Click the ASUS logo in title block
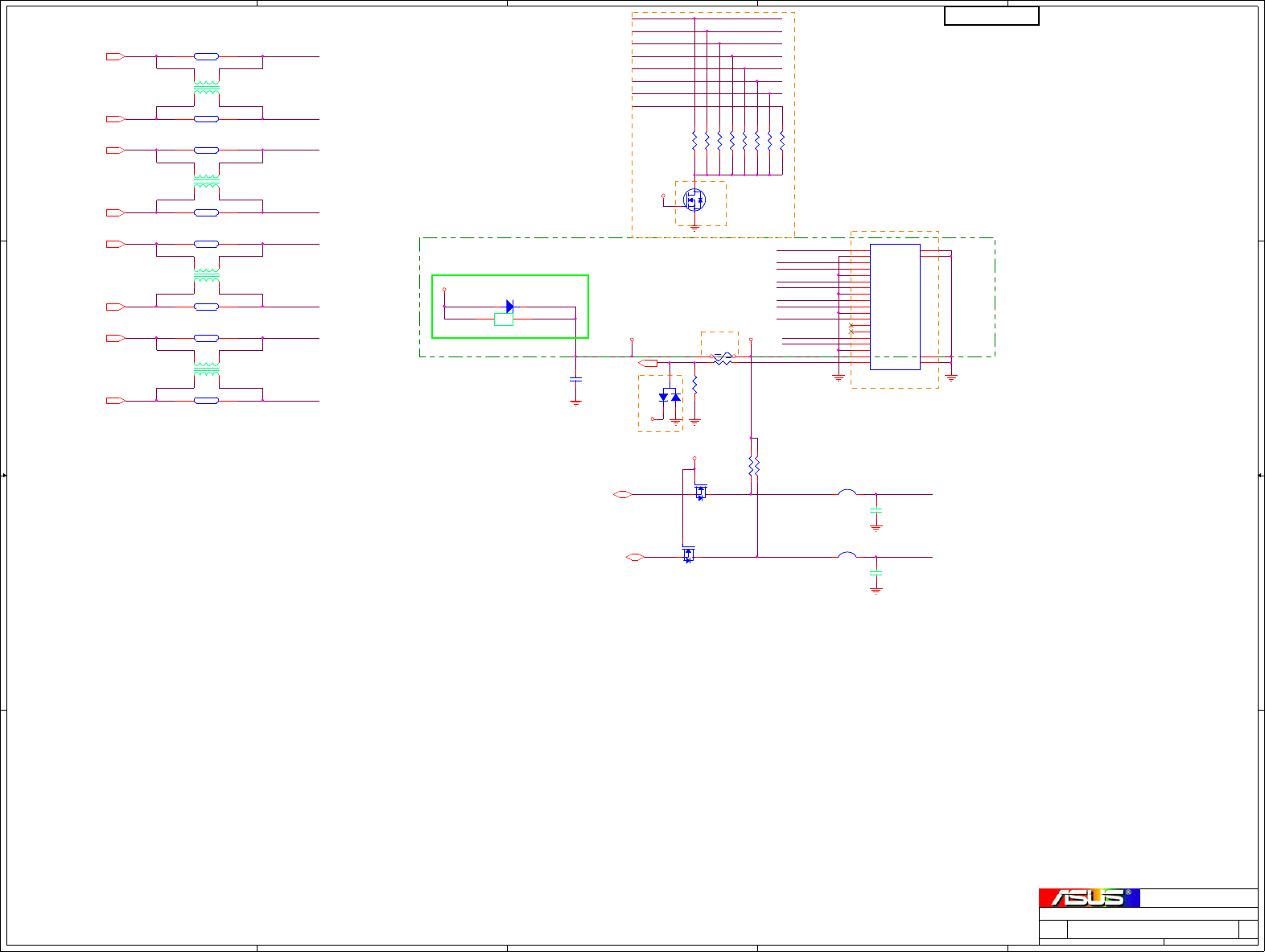This screenshot has width=1265, height=952. click(1090, 898)
